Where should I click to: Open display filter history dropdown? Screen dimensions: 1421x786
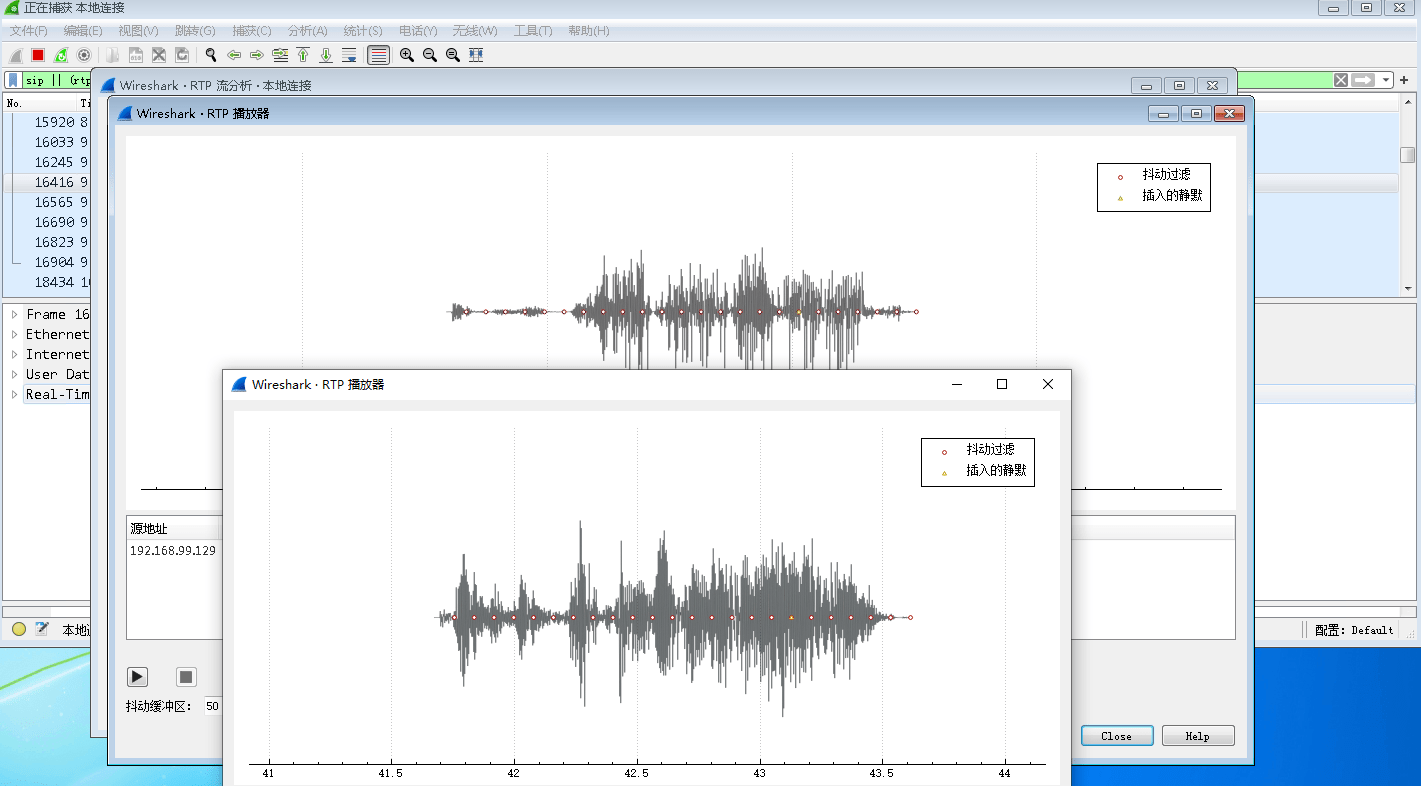(x=1387, y=80)
